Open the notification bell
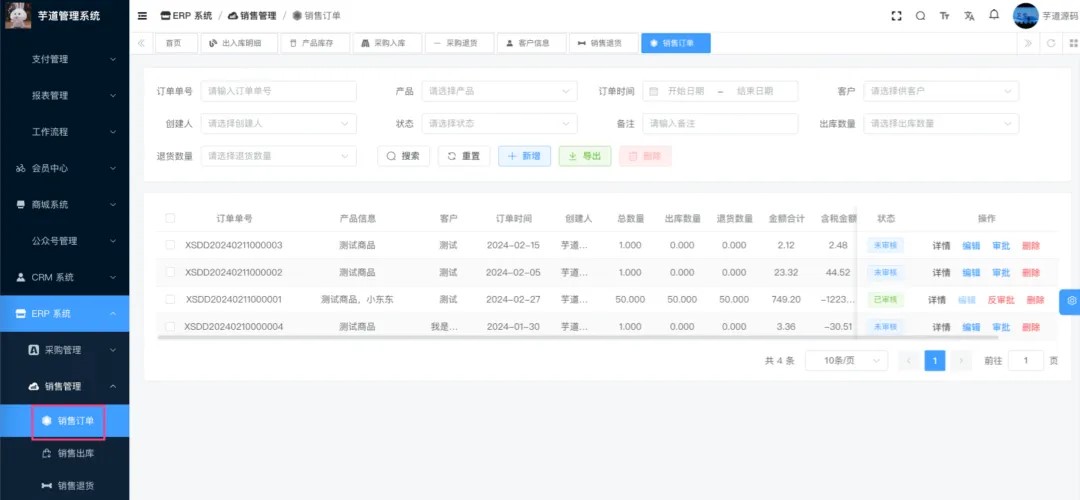 [994, 16]
